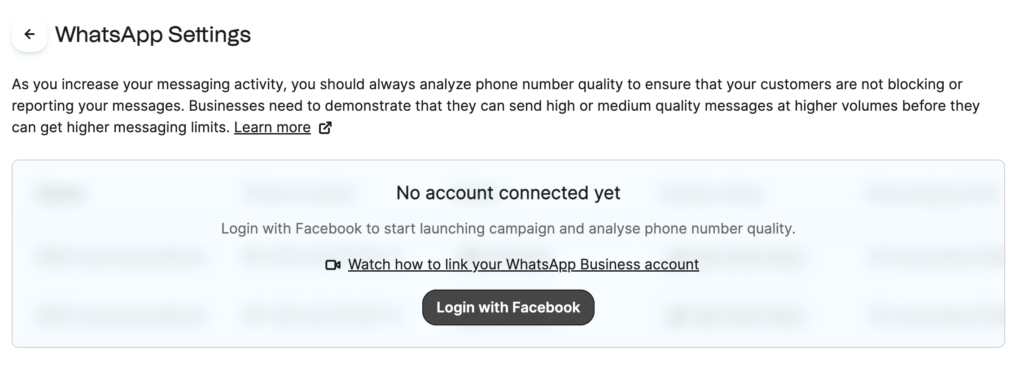Watch how to link your WhatsApp Business account
The image size is (1024, 381).
coord(523,264)
